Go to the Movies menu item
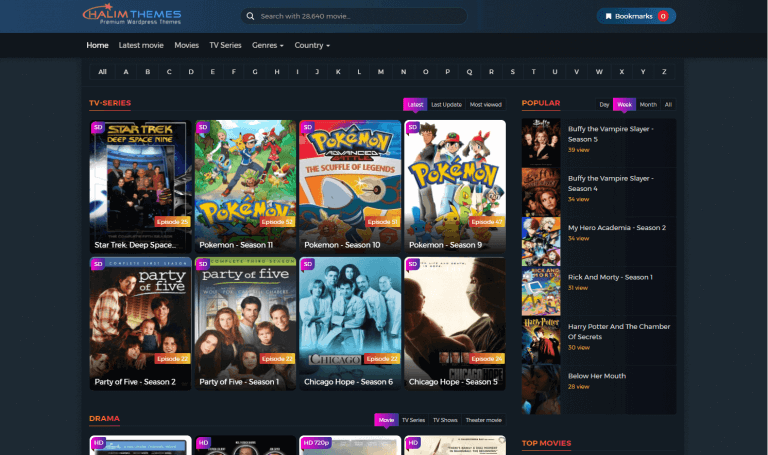 (187, 45)
